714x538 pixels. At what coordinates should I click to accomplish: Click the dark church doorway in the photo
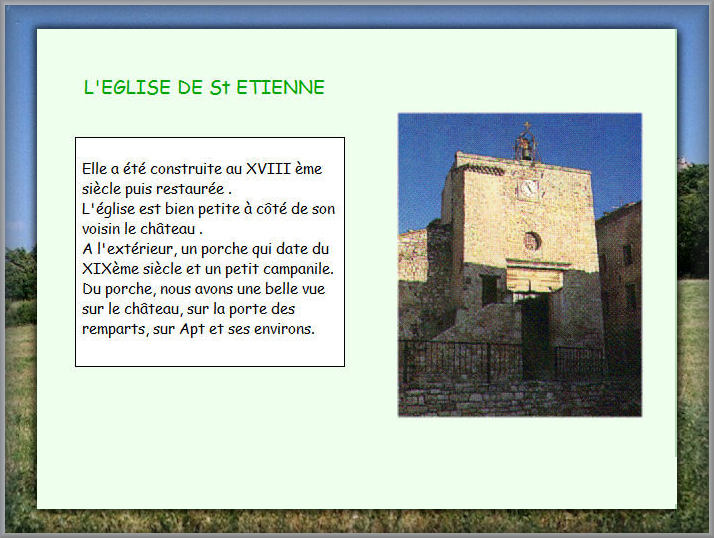tap(534, 335)
